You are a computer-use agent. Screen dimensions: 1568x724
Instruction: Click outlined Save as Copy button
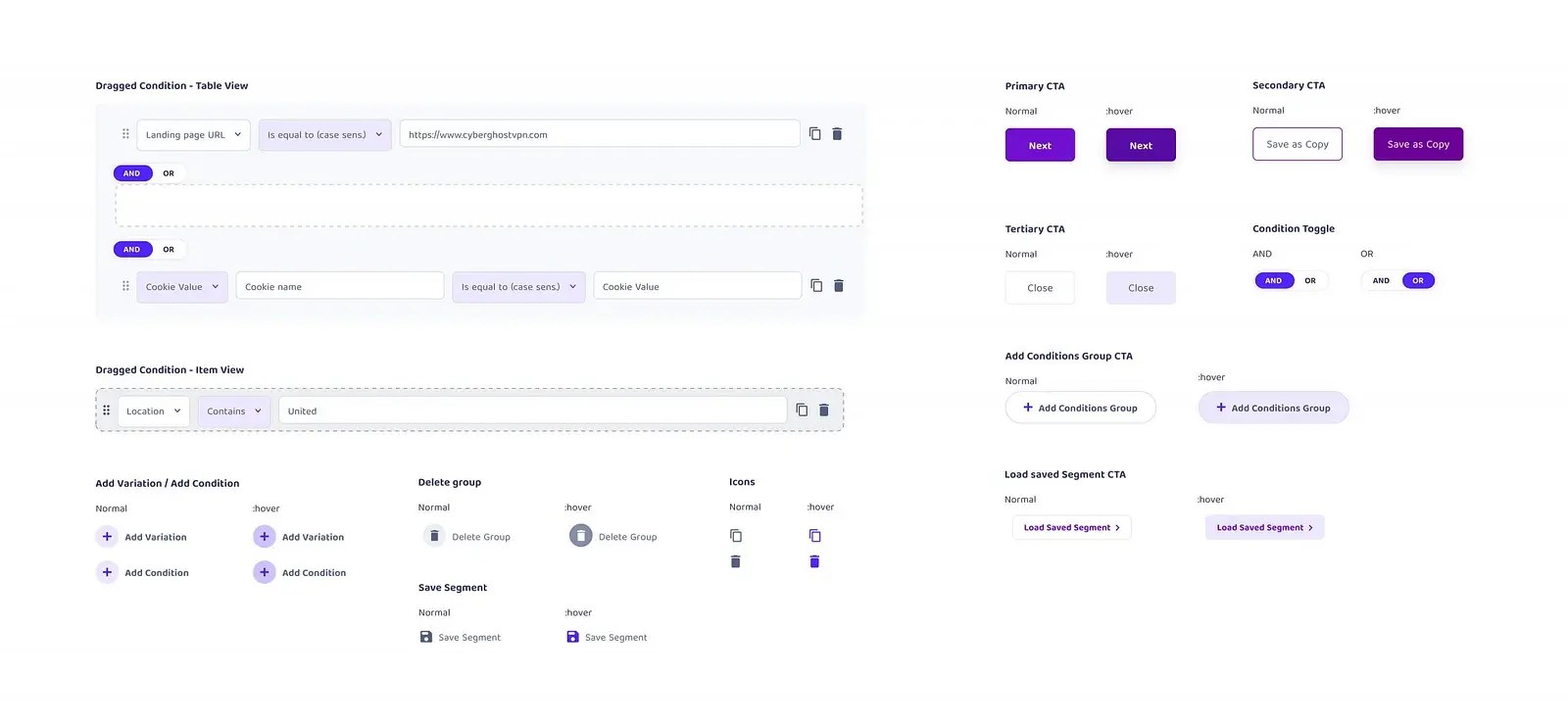pyautogui.click(x=1298, y=144)
